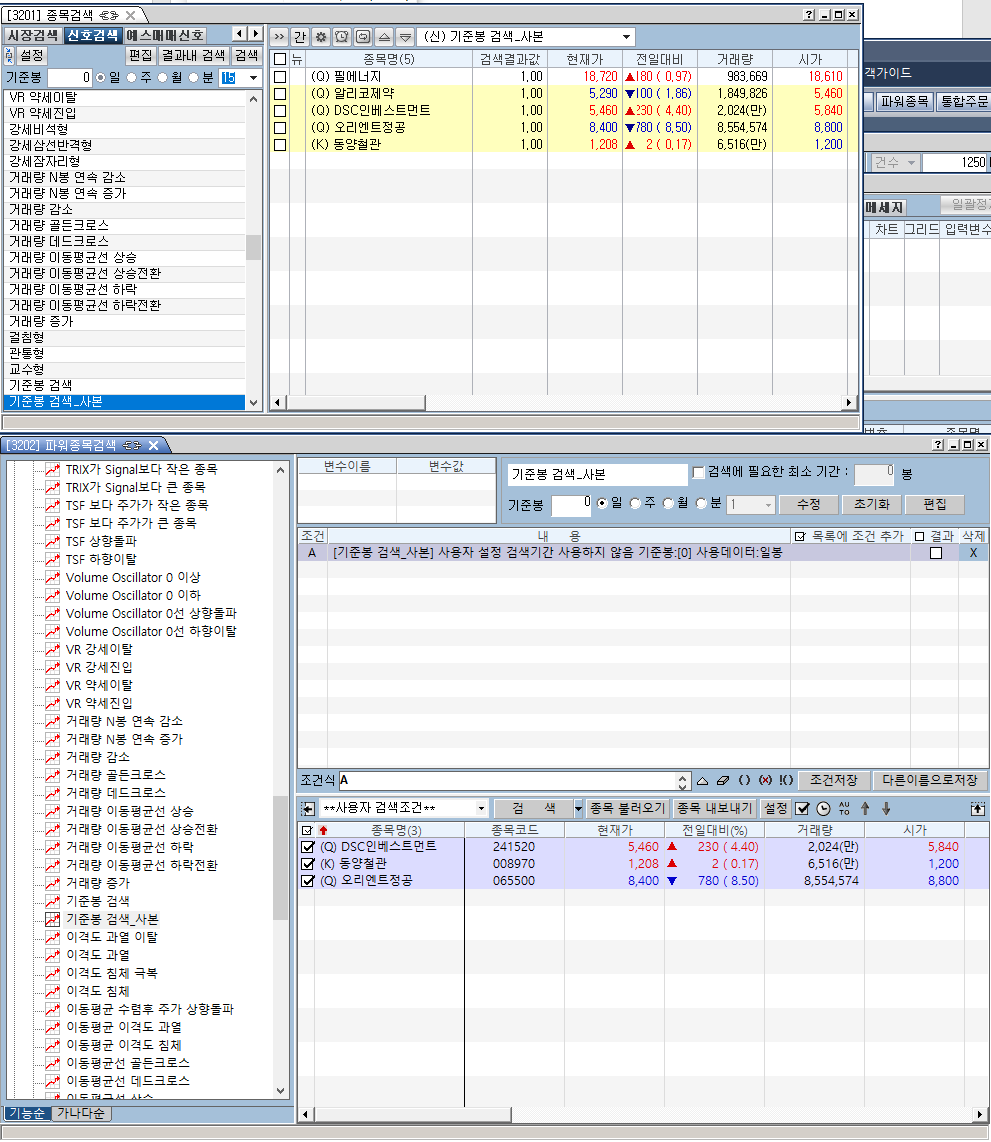Click the 종목 내보내기 button
This screenshot has width=991, height=1142.
pos(714,808)
